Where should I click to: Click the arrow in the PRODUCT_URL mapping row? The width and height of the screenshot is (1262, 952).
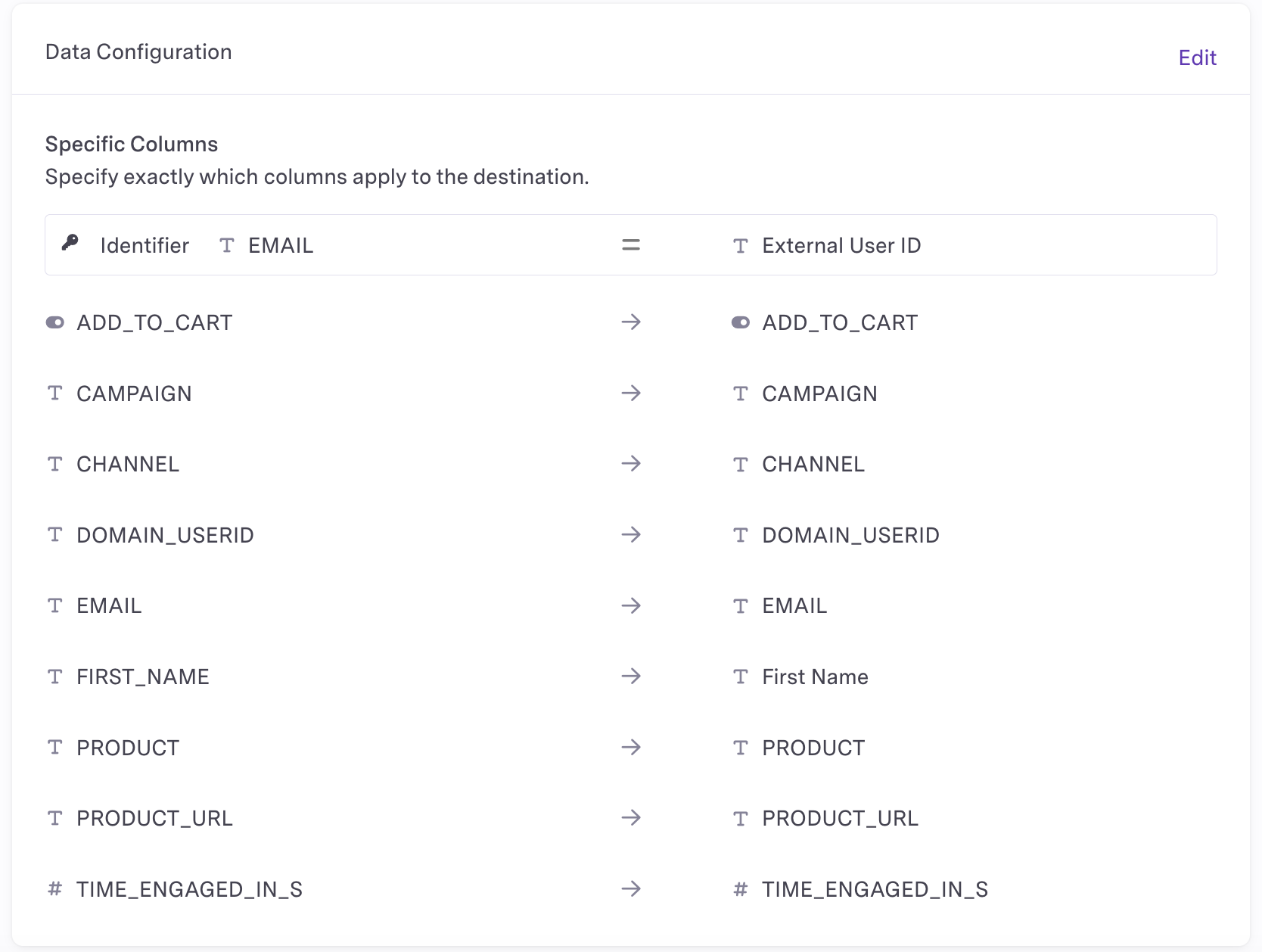point(631,818)
